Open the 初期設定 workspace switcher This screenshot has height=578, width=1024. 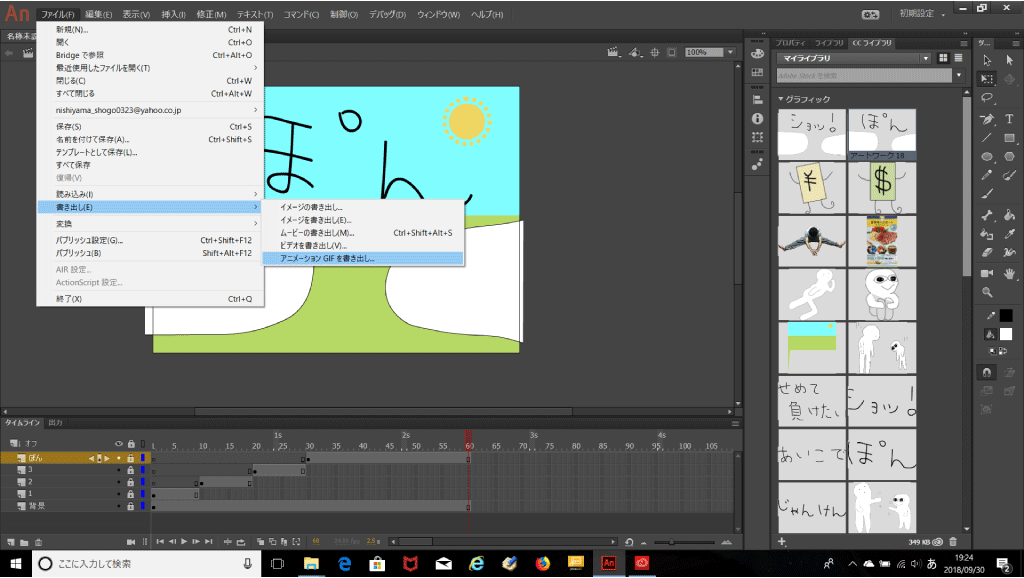tap(922, 14)
